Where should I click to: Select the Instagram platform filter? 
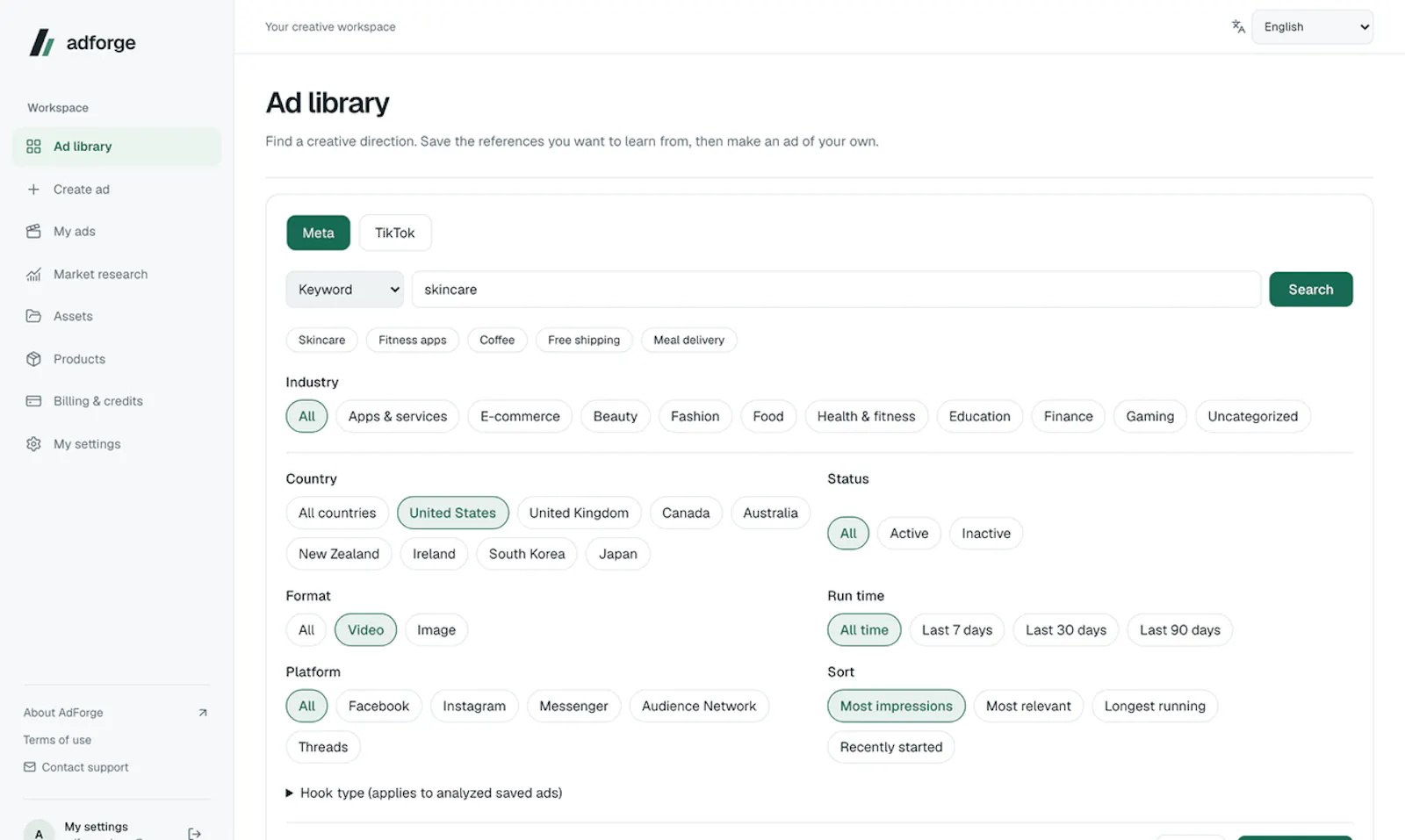coord(474,706)
